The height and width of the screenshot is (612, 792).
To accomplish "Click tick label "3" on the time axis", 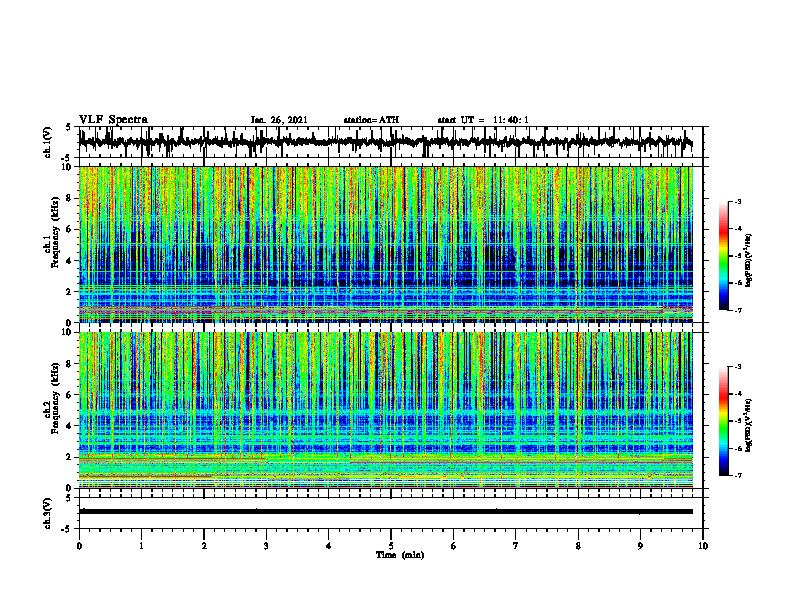I will coord(266,546).
